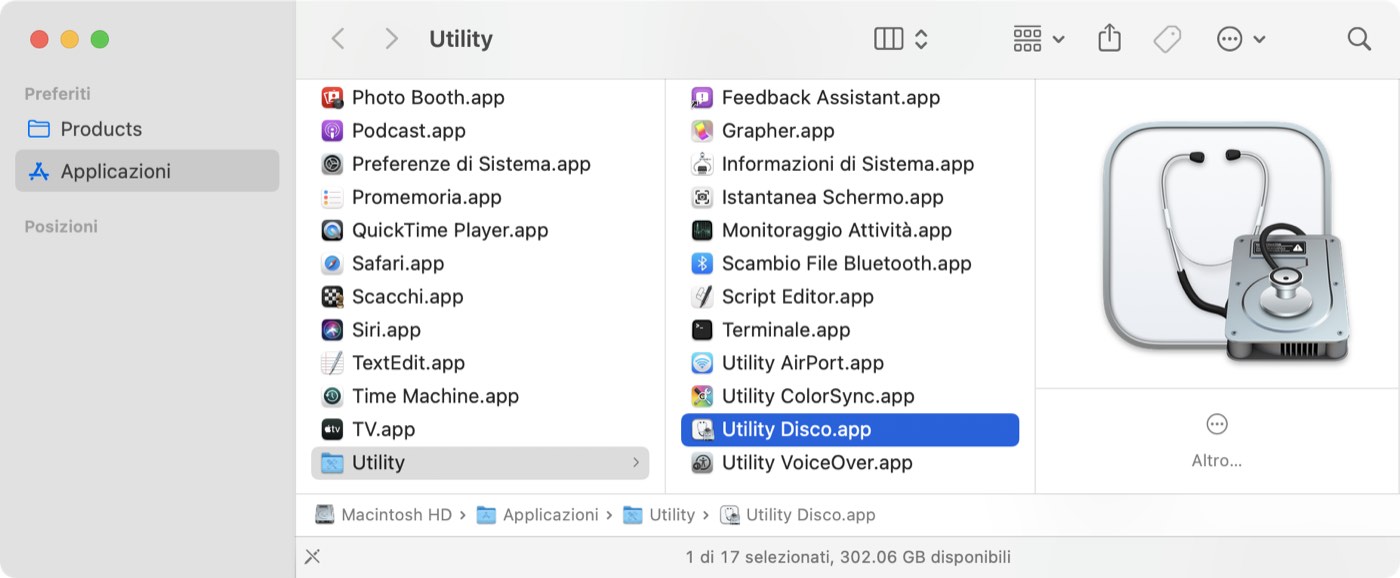Expand the Utility folder chevron
The width and height of the screenshot is (1400, 578).
pos(636,463)
